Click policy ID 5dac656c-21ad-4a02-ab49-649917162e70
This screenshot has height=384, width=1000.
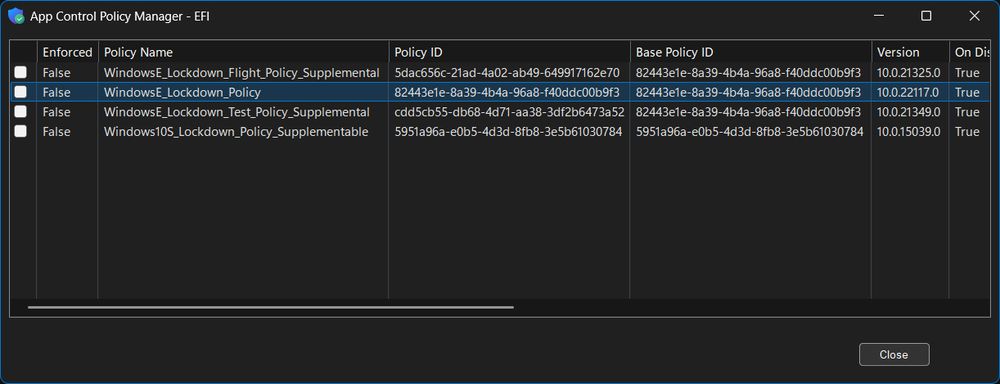coord(507,73)
